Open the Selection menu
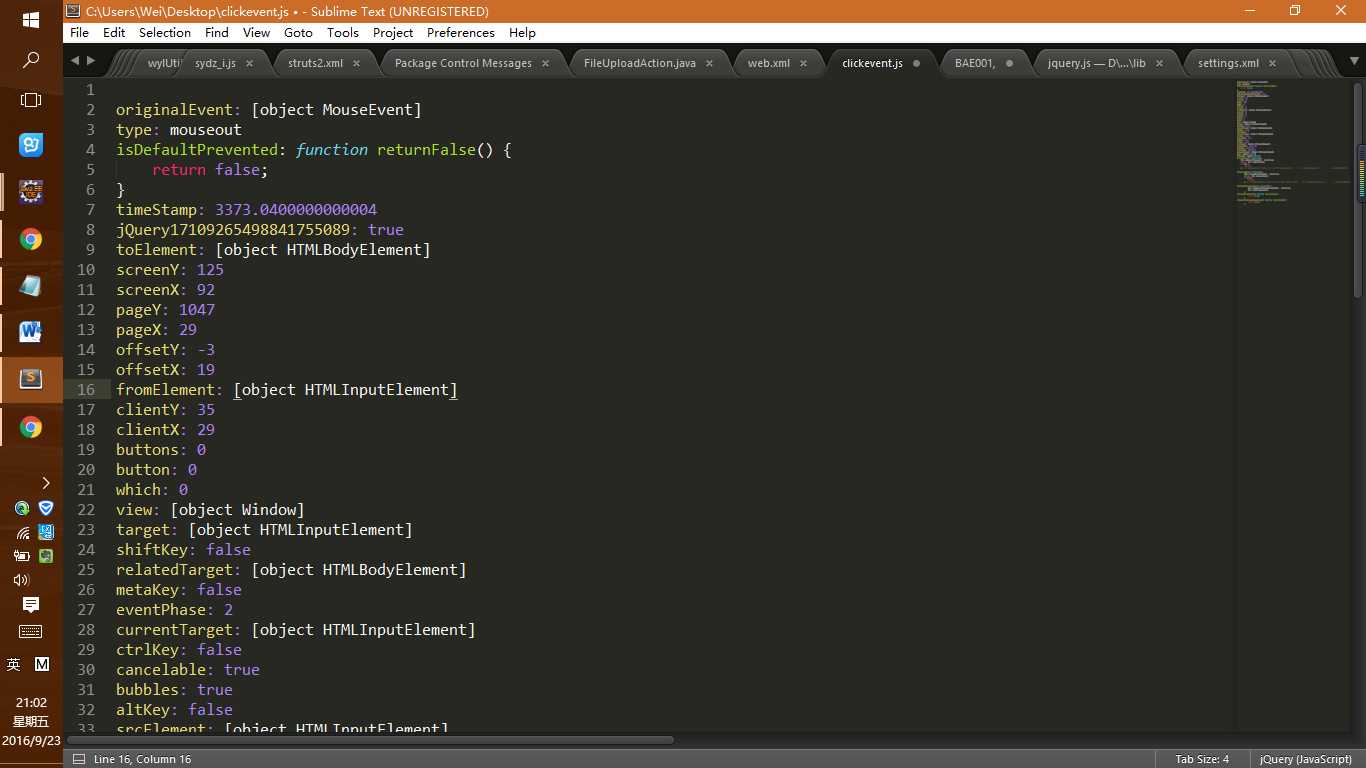The image size is (1366, 768). tap(165, 32)
